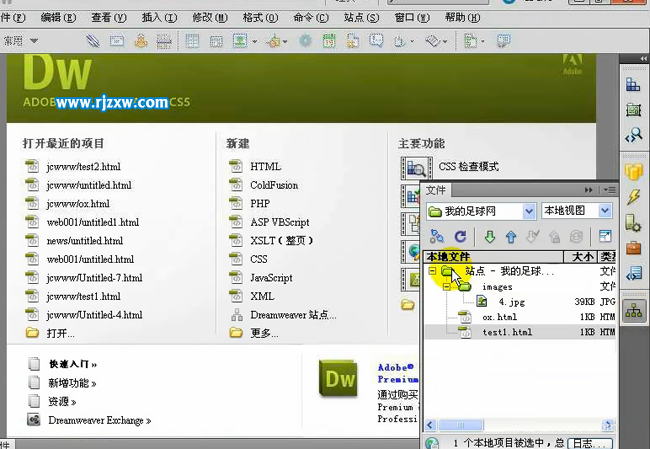Screen dimensions: 650x449
Task: Toggle the Files site-map icon in the dock
Action: coord(634,311)
